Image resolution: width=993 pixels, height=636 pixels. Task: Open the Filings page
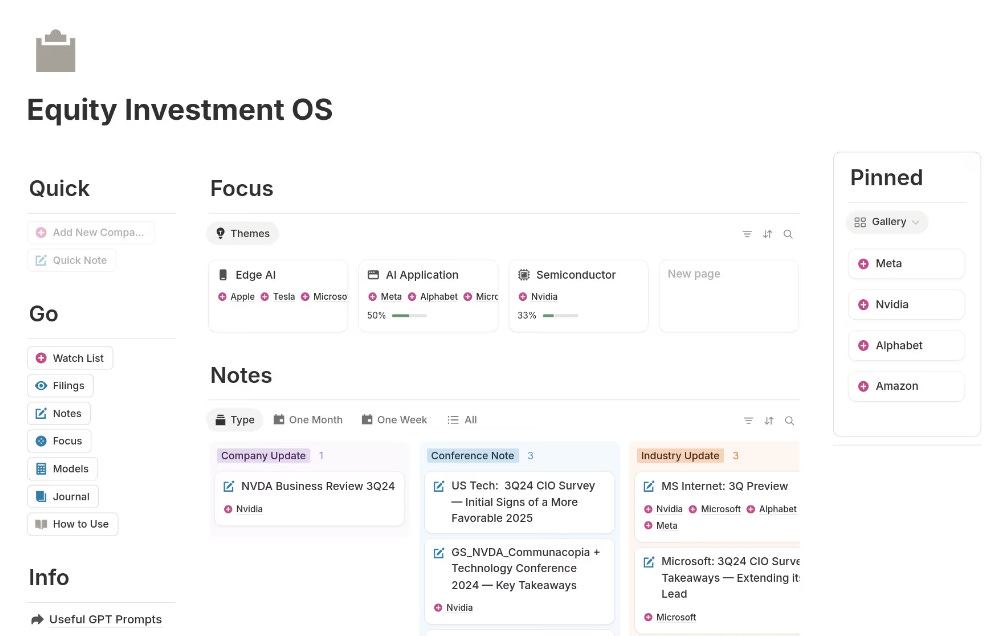60,386
